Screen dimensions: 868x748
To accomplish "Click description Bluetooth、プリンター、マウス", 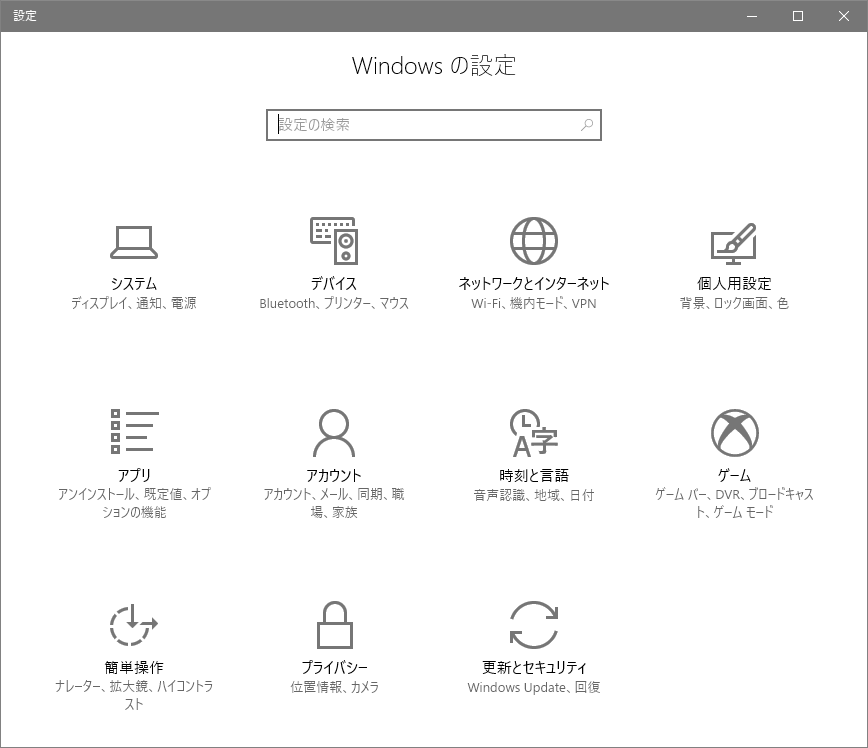I will click(334, 303).
